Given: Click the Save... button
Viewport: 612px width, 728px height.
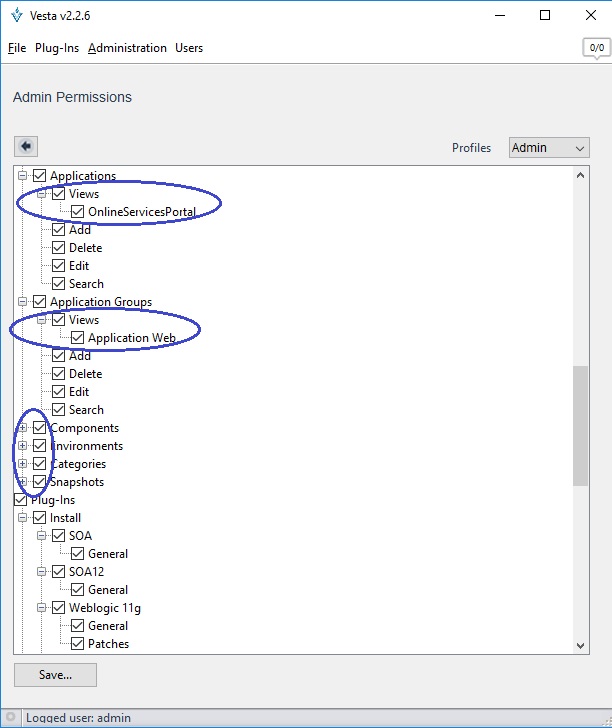Looking at the screenshot, I should click(x=55, y=675).
